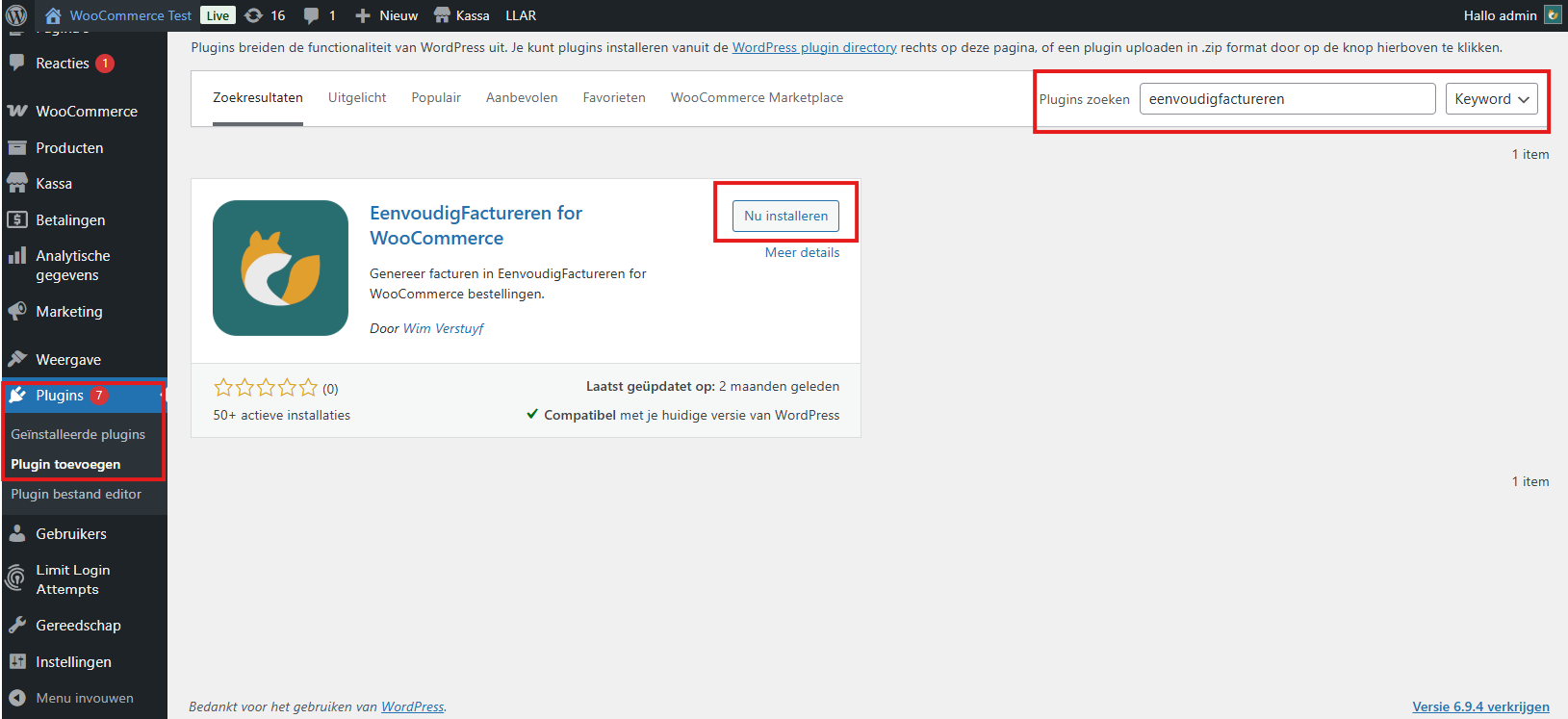Open the Hallo admin account menu

click(1511, 15)
